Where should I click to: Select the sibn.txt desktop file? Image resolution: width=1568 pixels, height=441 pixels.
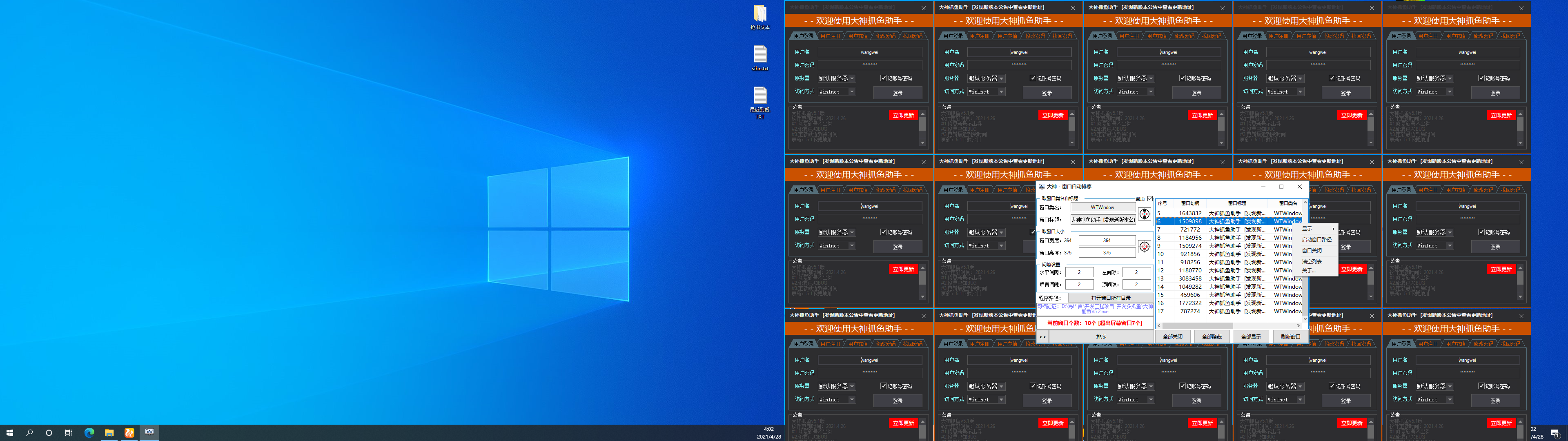(x=759, y=58)
